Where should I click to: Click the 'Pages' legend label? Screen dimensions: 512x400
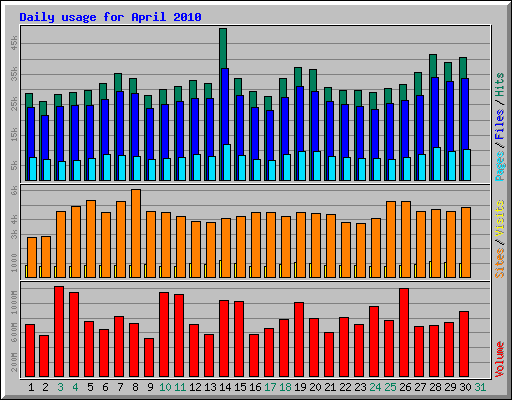tap(499, 166)
